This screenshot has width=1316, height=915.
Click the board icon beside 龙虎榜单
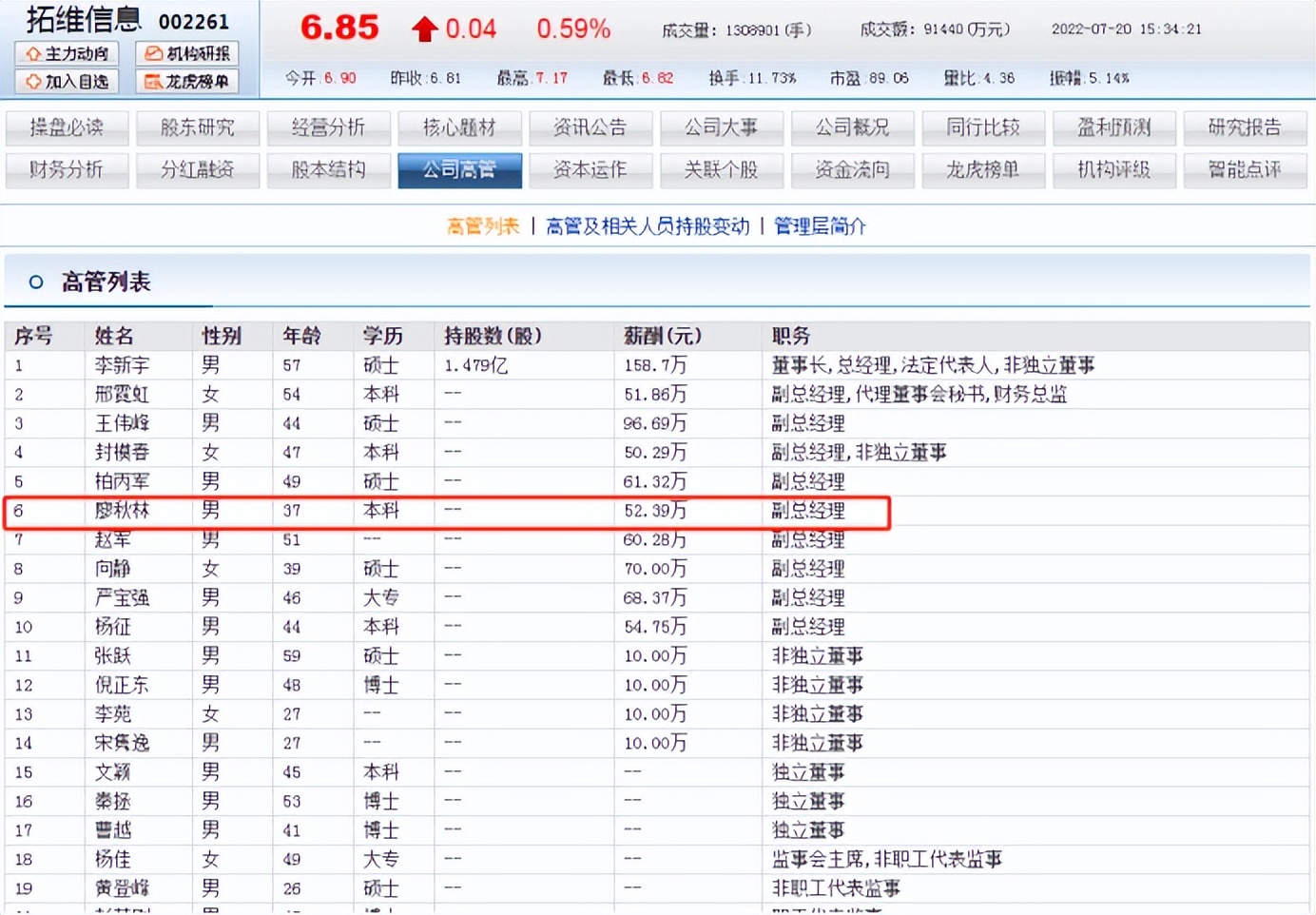pyautogui.click(x=154, y=81)
